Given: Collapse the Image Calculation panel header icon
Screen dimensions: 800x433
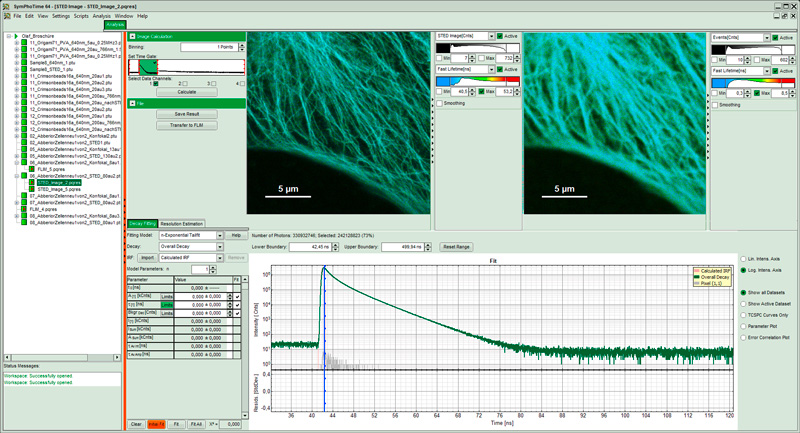Looking at the screenshot, I should point(133,37).
